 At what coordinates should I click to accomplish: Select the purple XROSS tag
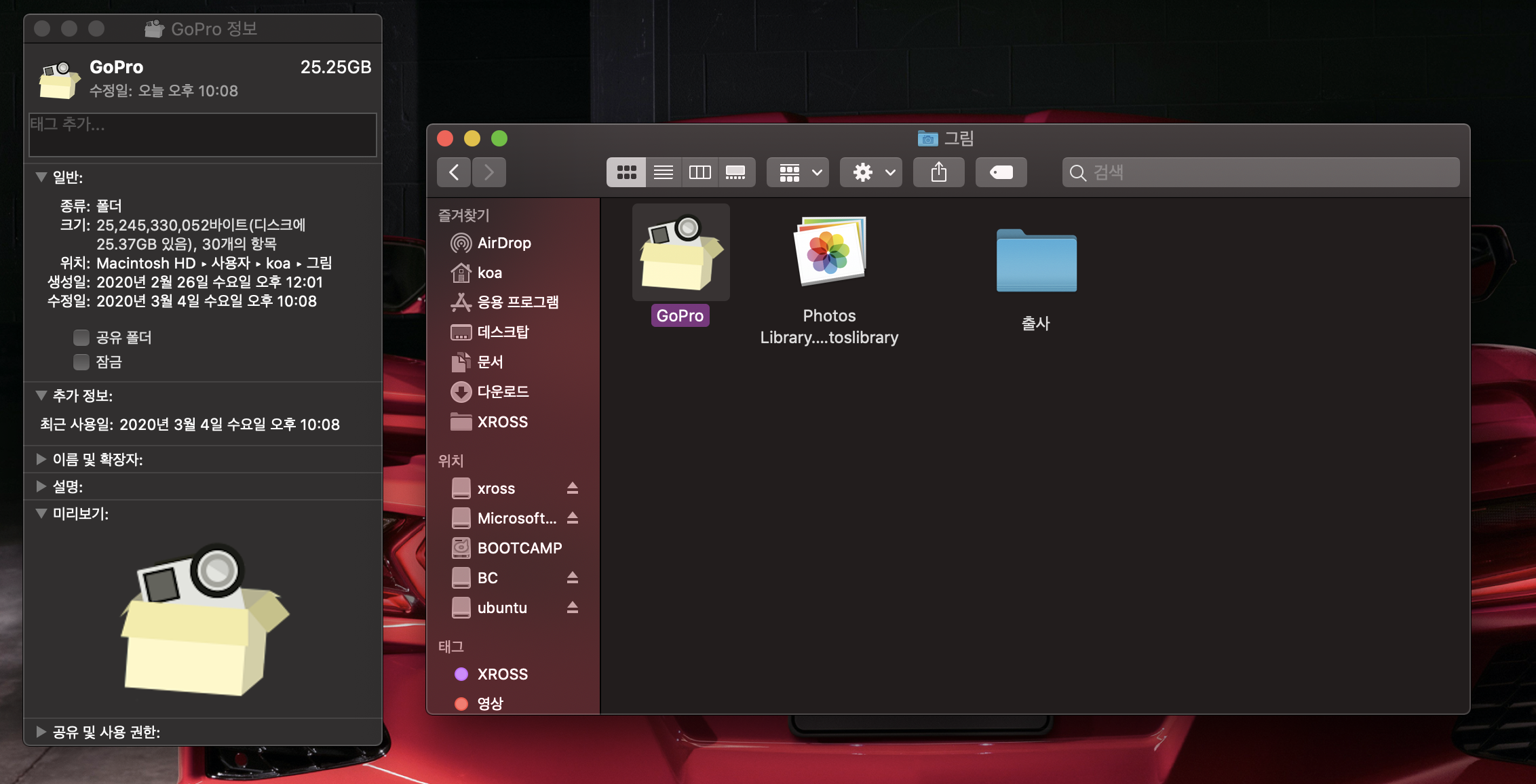(502, 674)
